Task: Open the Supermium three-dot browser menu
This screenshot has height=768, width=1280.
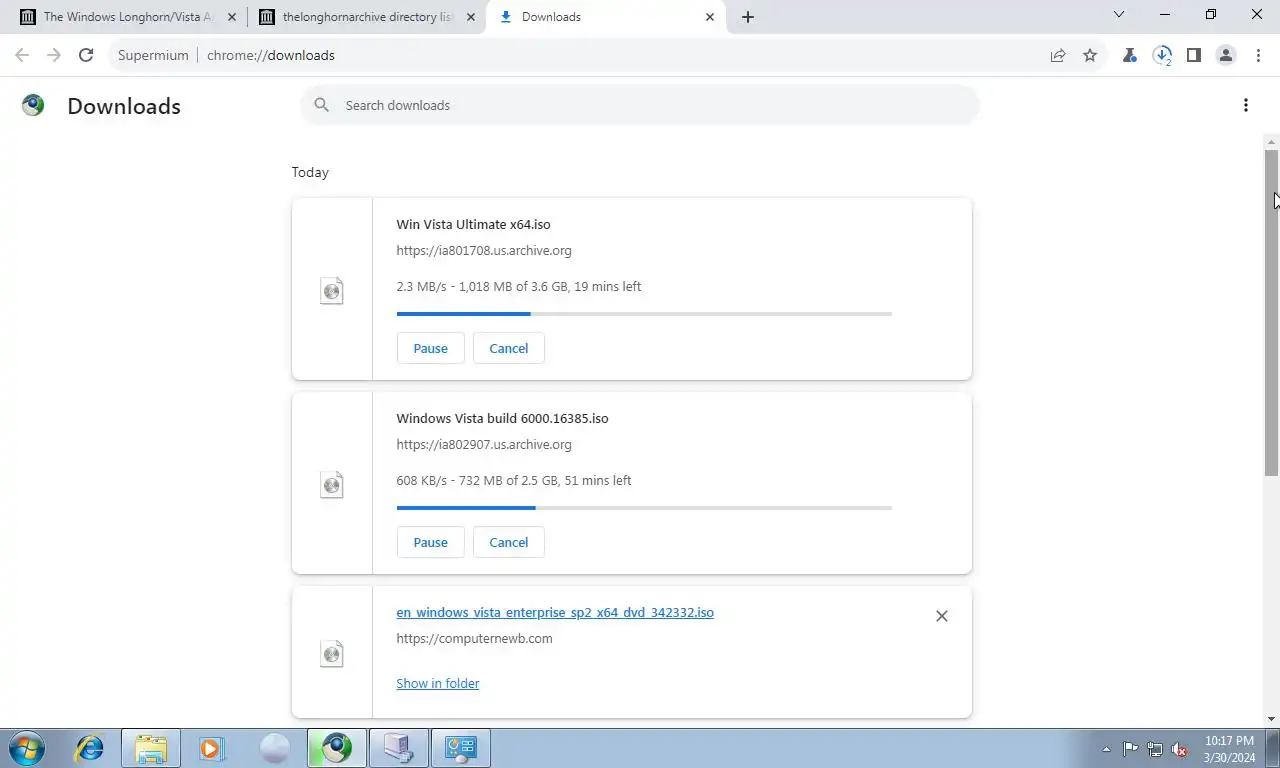Action: [x=1258, y=55]
